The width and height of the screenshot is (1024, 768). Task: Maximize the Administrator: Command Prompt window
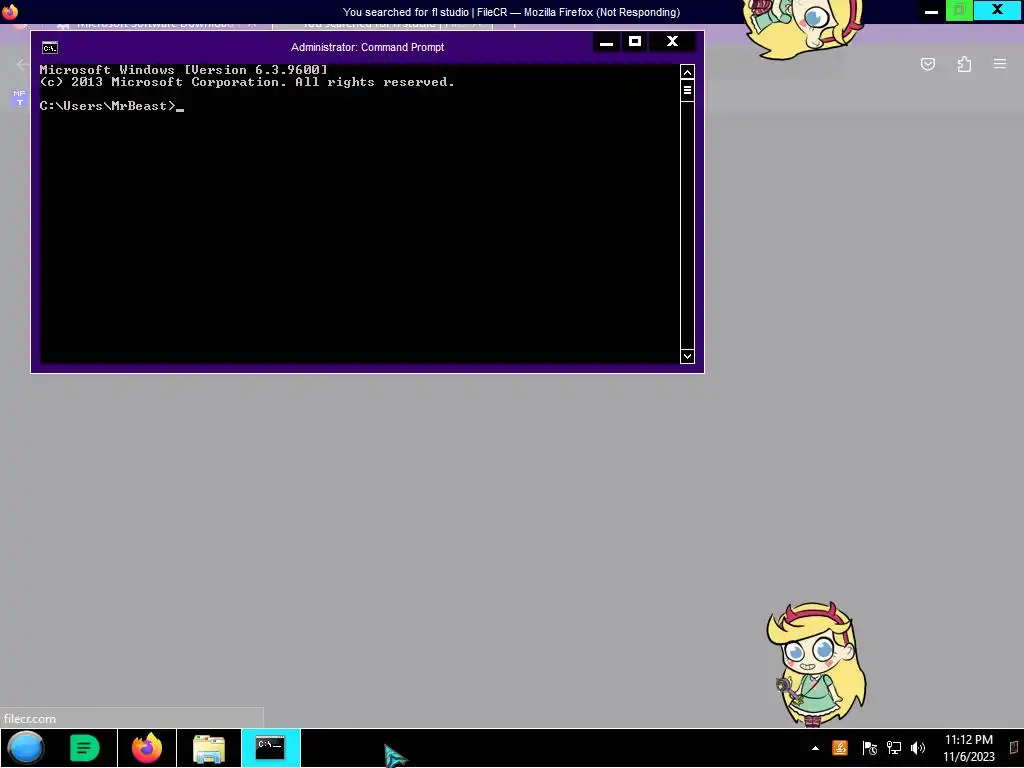tap(635, 42)
